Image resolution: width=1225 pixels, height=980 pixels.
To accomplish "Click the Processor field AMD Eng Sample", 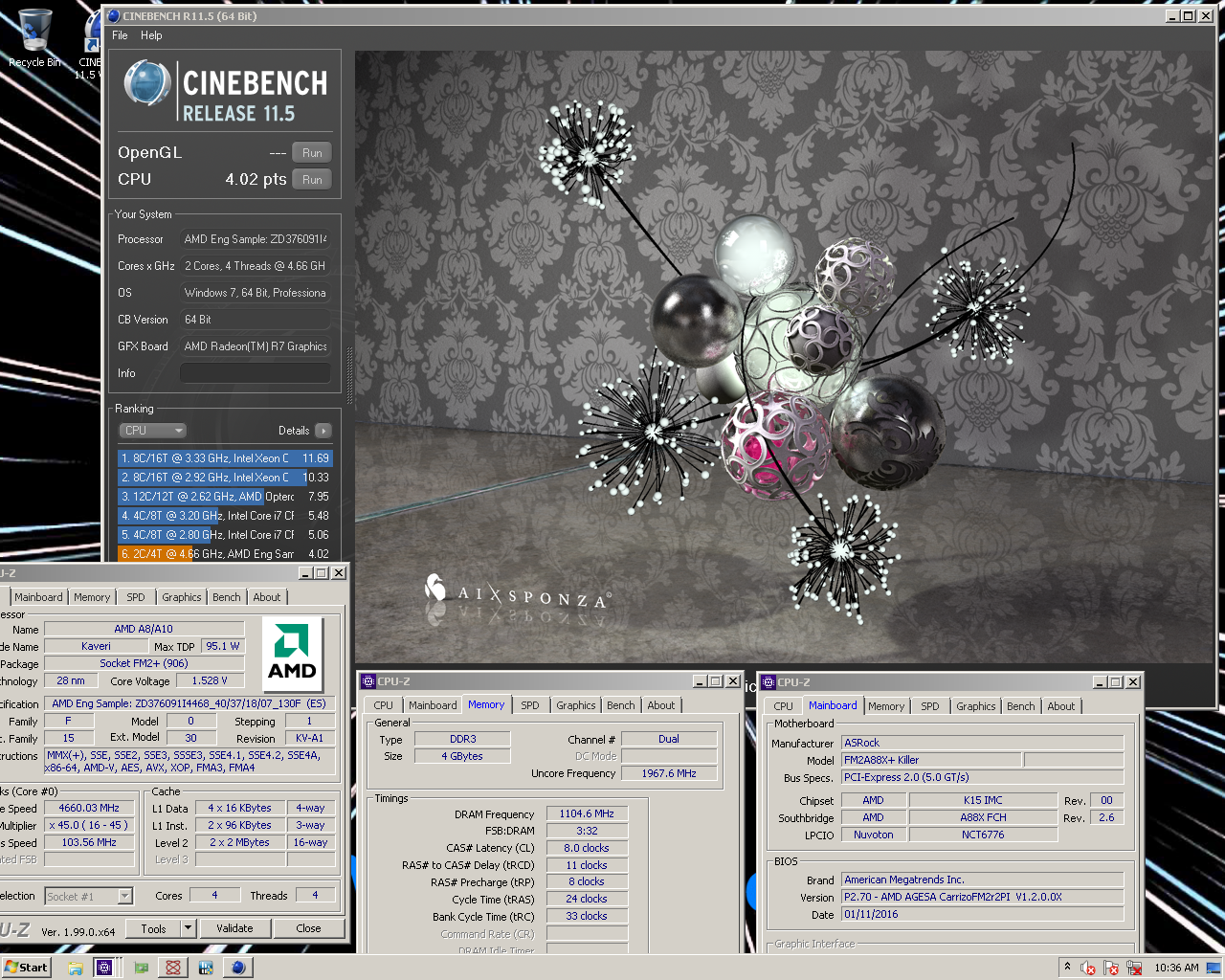I will pyautogui.click(x=256, y=239).
